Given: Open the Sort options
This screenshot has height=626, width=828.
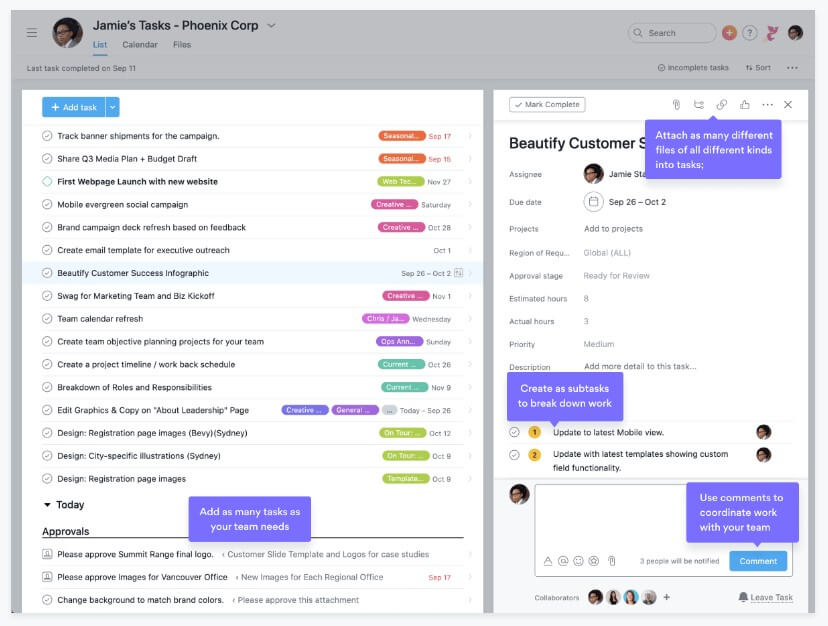Looking at the screenshot, I should tap(758, 68).
